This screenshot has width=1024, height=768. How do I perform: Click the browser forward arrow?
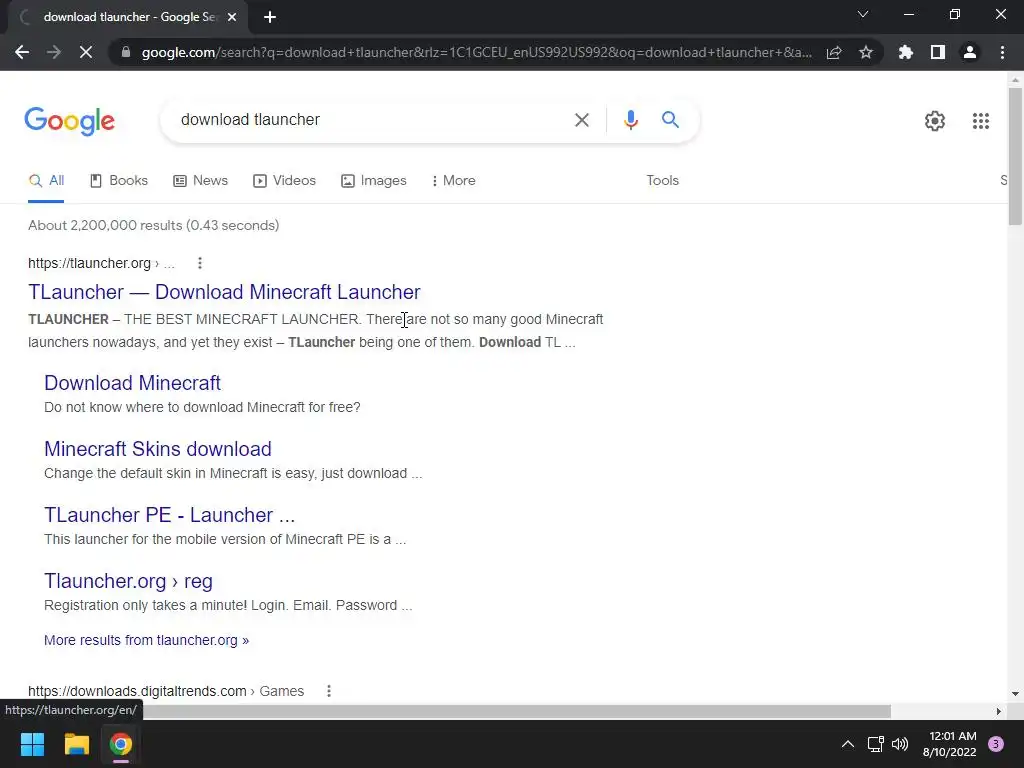pyautogui.click(x=54, y=52)
